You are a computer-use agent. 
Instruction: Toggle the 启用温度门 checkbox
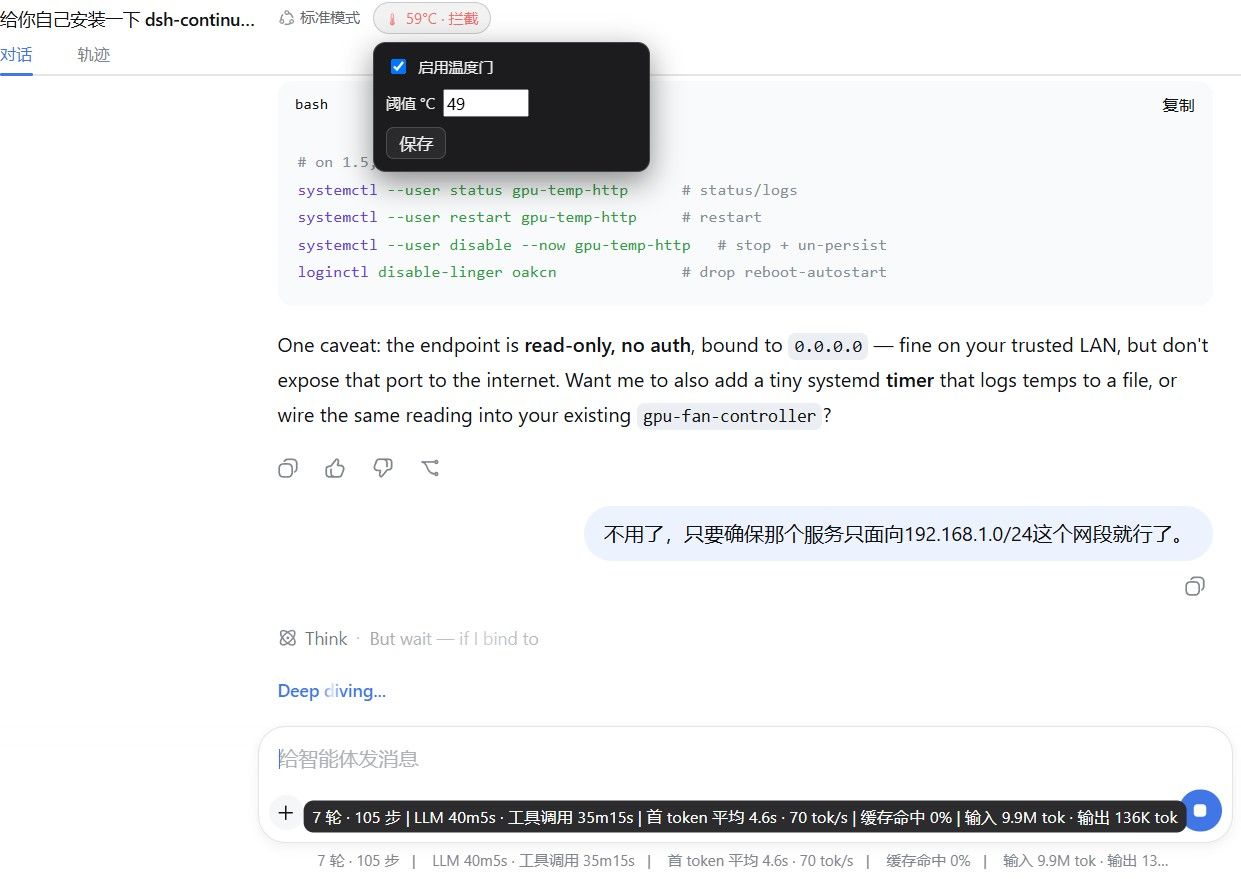(398, 67)
